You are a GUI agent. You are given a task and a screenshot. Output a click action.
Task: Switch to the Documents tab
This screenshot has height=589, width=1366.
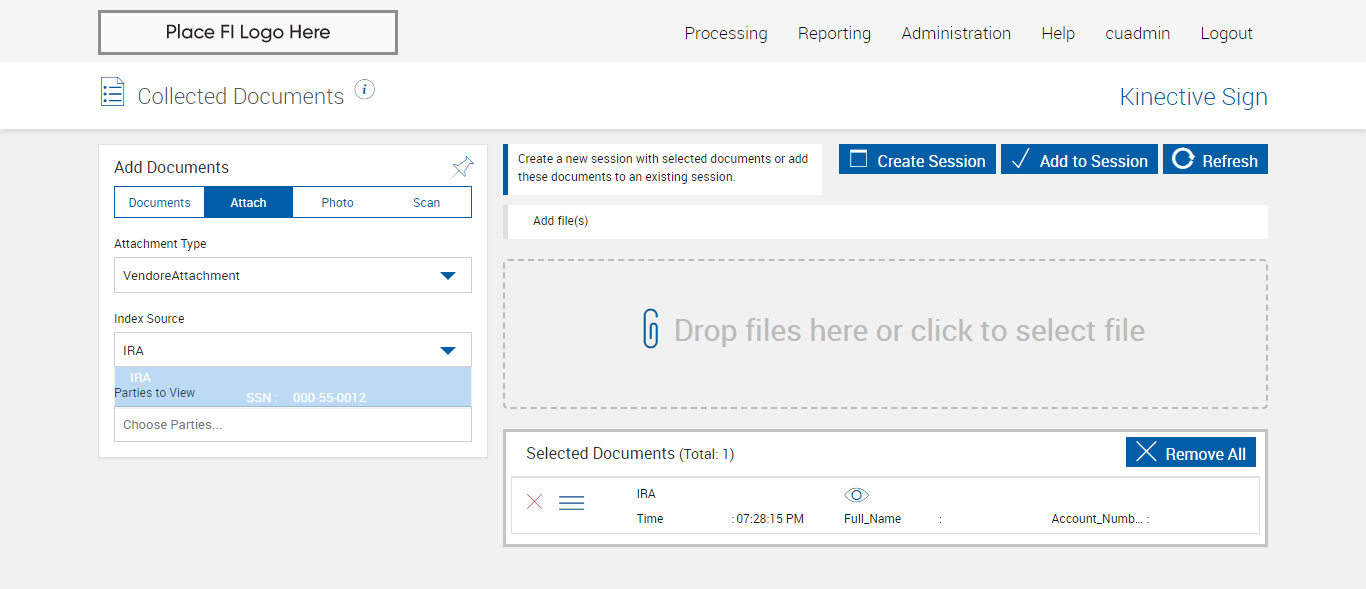click(160, 203)
